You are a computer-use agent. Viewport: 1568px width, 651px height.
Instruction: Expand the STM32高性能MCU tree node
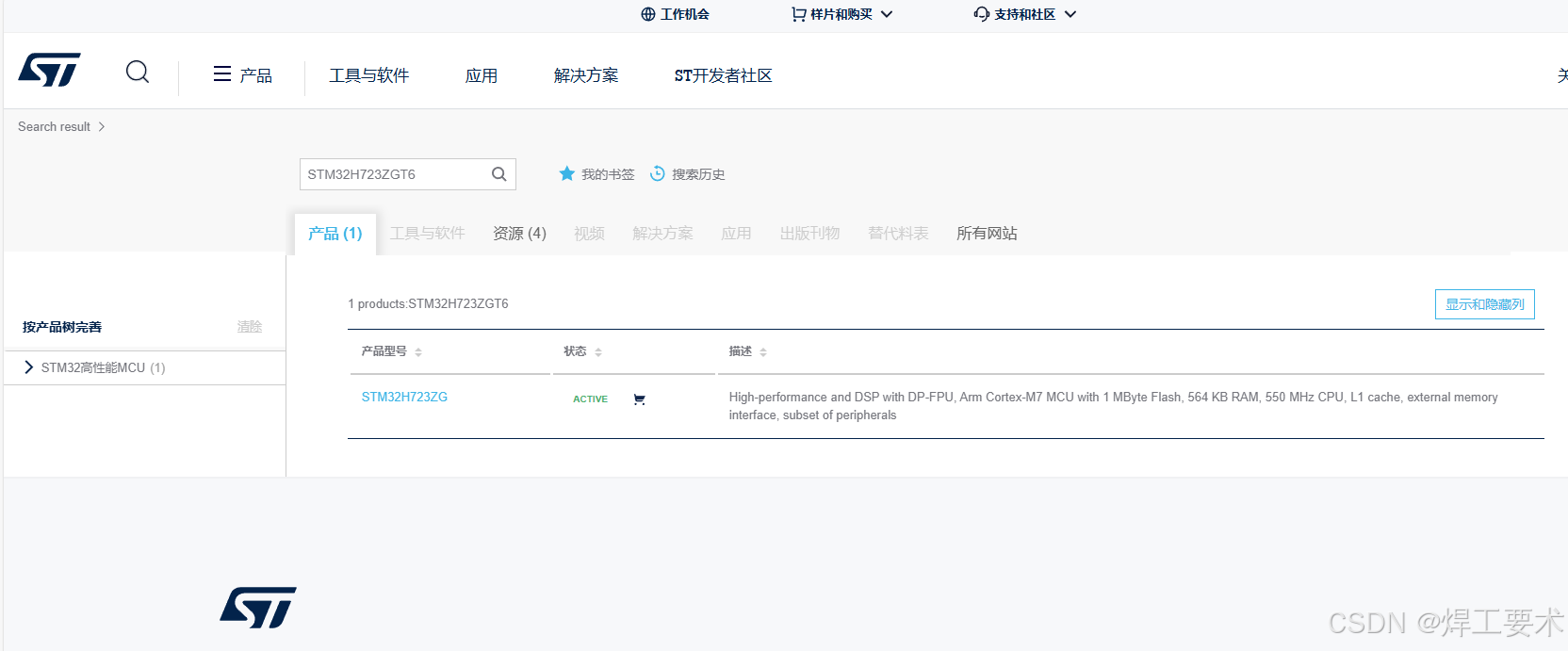29,367
